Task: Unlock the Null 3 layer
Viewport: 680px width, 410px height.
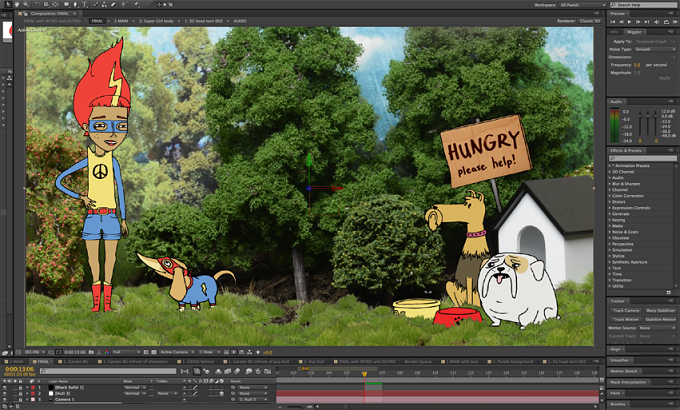Action: pyautogui.click(x=20, y=394)
